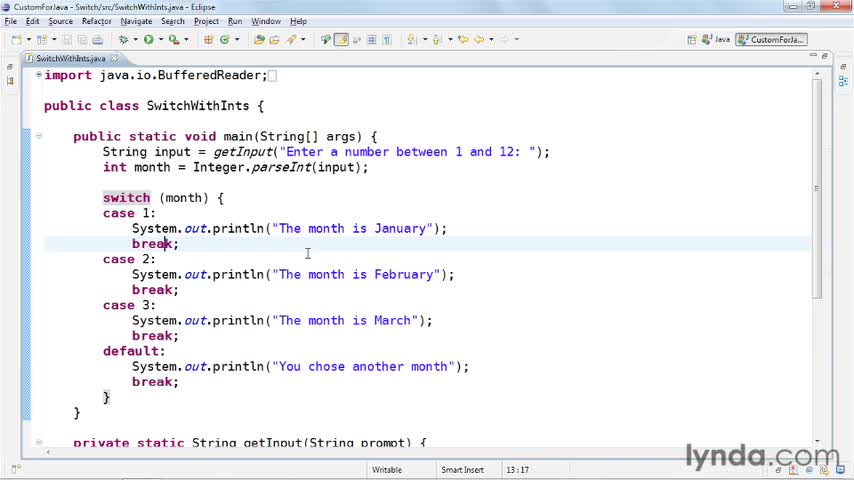
Task: Click the Open Perspective icon
Action: pos(692,40)
